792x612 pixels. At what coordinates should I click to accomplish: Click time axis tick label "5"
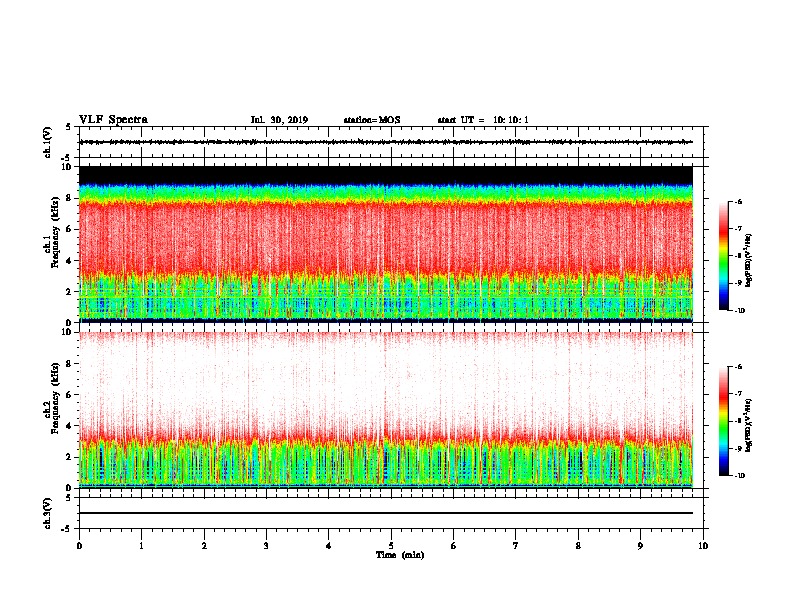pyautogui.click(x=391, y=546)
